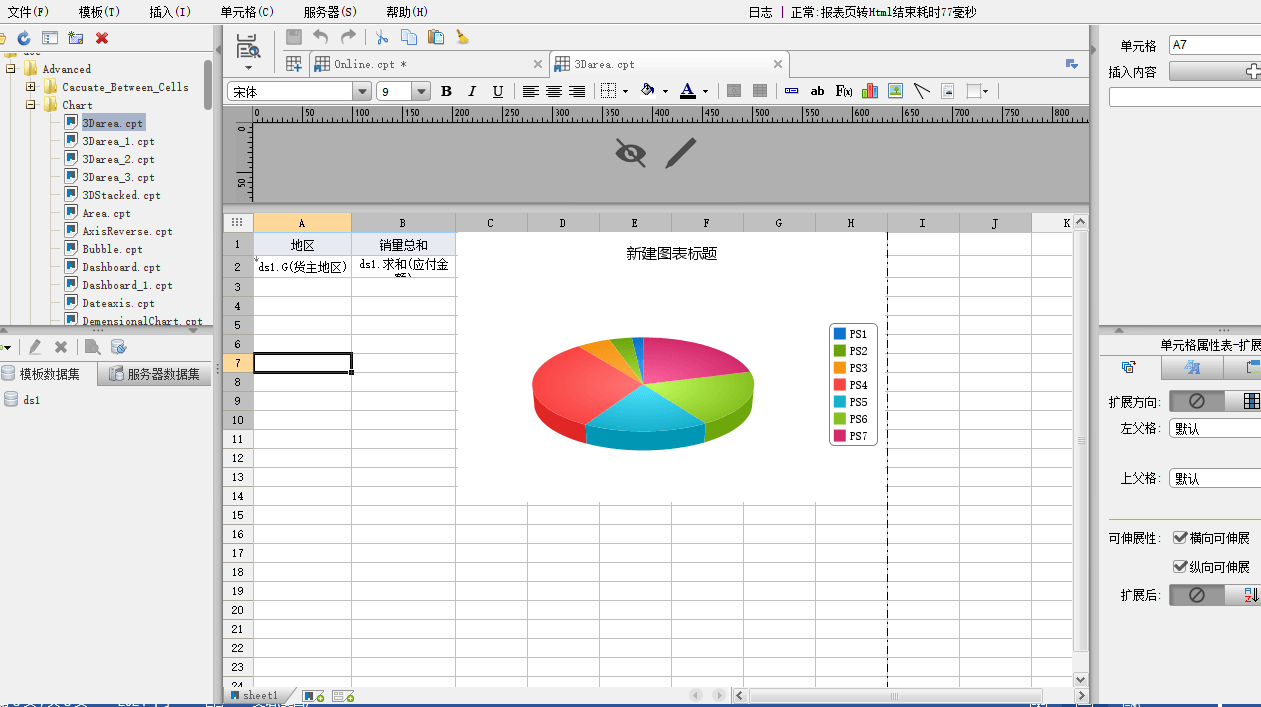Insert a formula with F(x) icon
This screenshot has height=707, width=1261.
(x=844, y=91)
